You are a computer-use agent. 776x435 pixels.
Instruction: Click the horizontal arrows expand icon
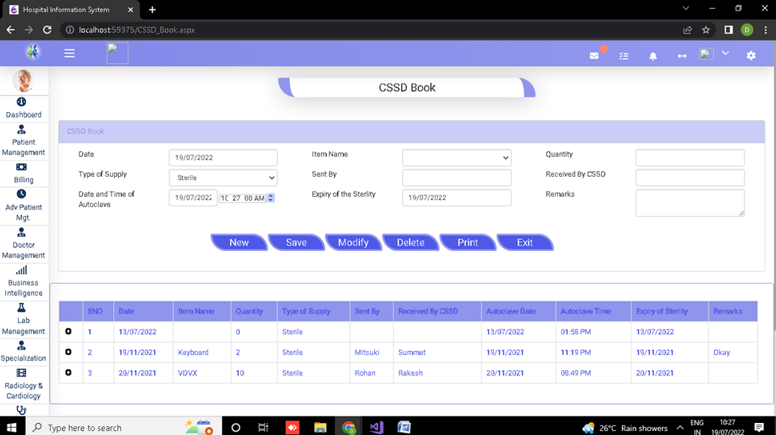click(682, 56)
